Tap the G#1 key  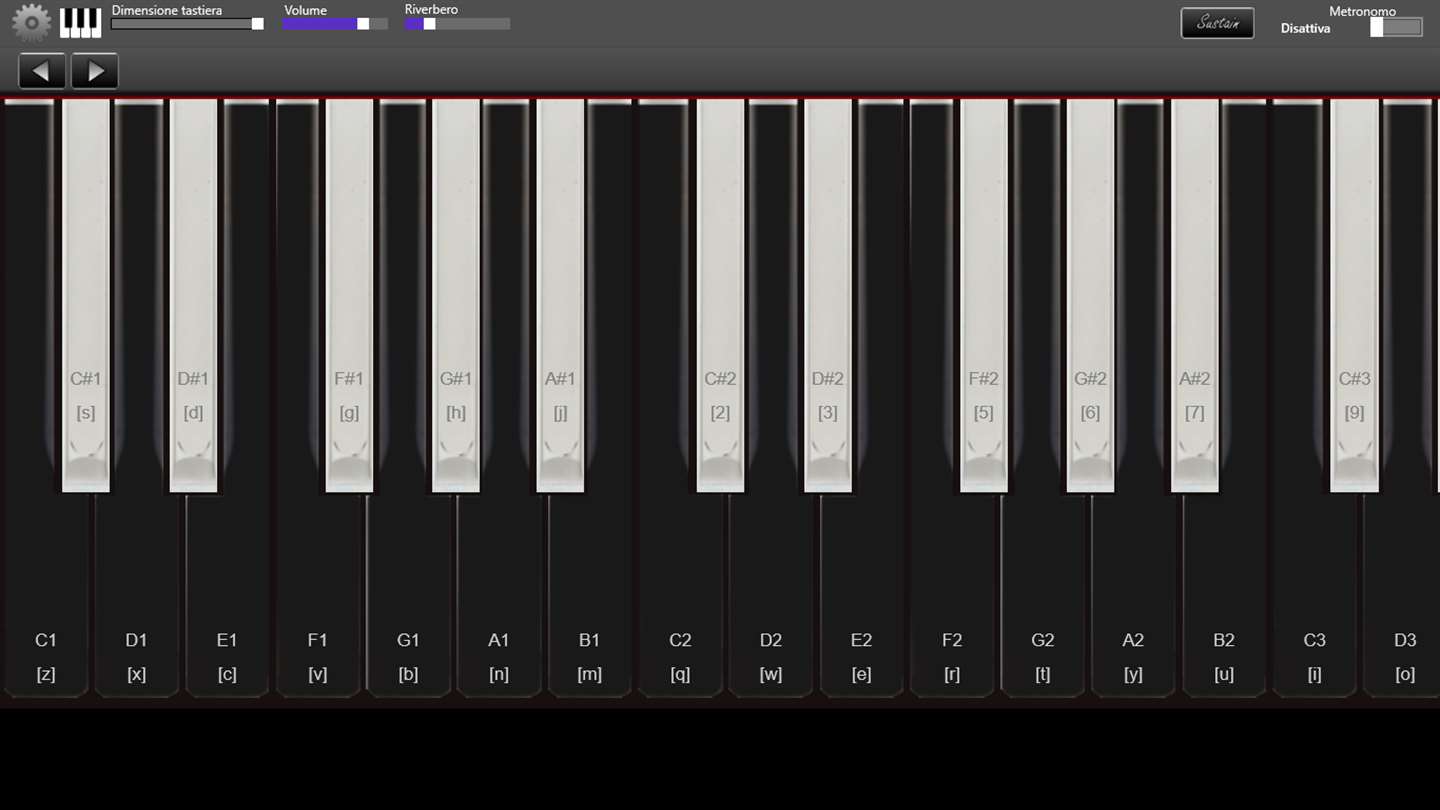pyautogui.click(x=456, y=295)
